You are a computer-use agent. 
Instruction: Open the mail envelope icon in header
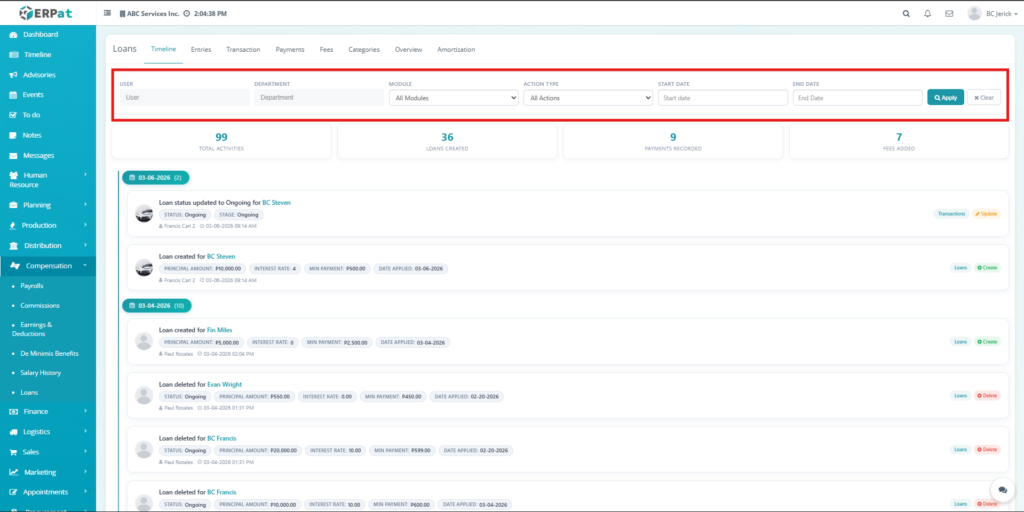(948, 14)
